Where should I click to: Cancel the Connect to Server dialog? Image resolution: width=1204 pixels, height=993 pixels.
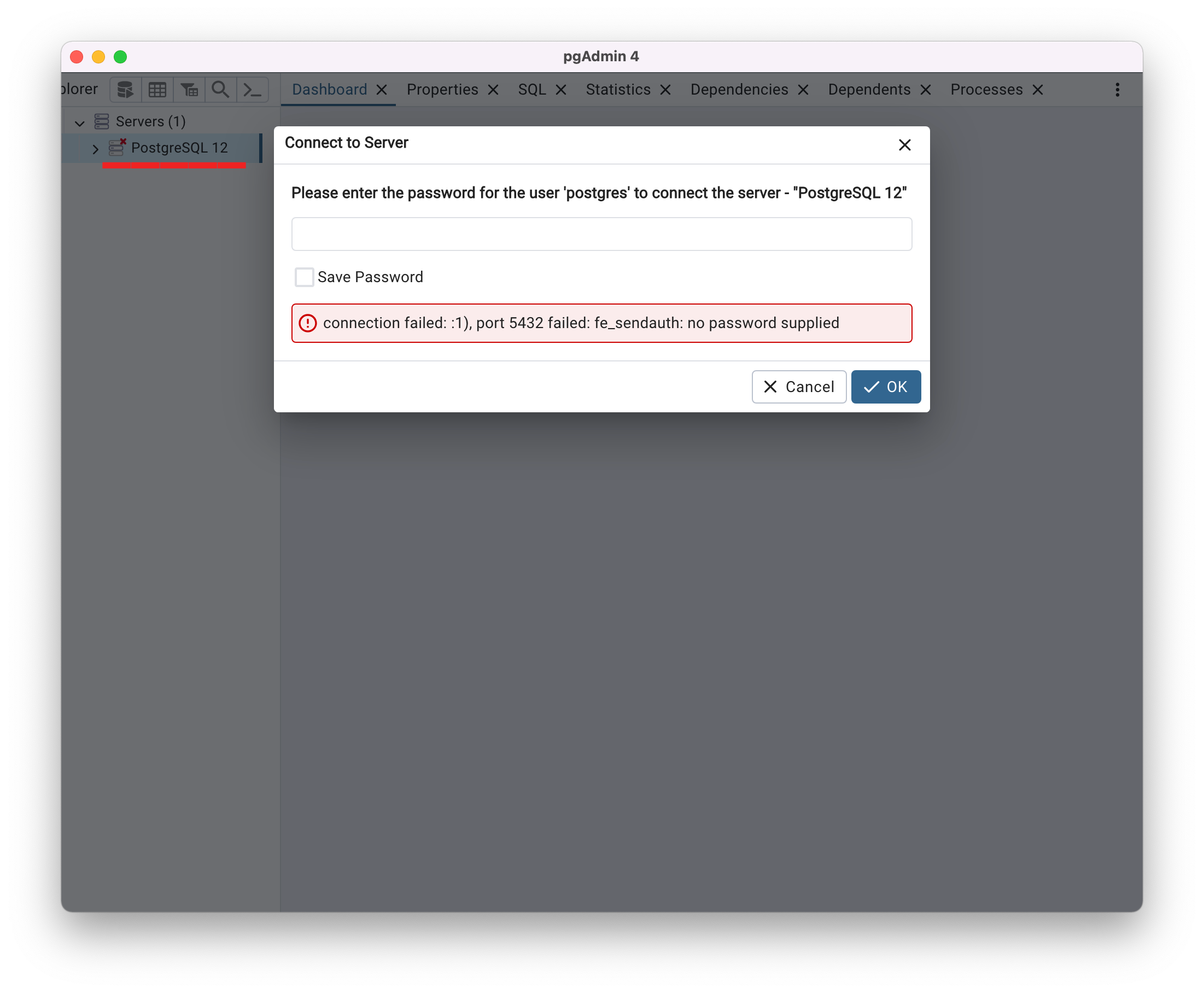tap(798, 387)
